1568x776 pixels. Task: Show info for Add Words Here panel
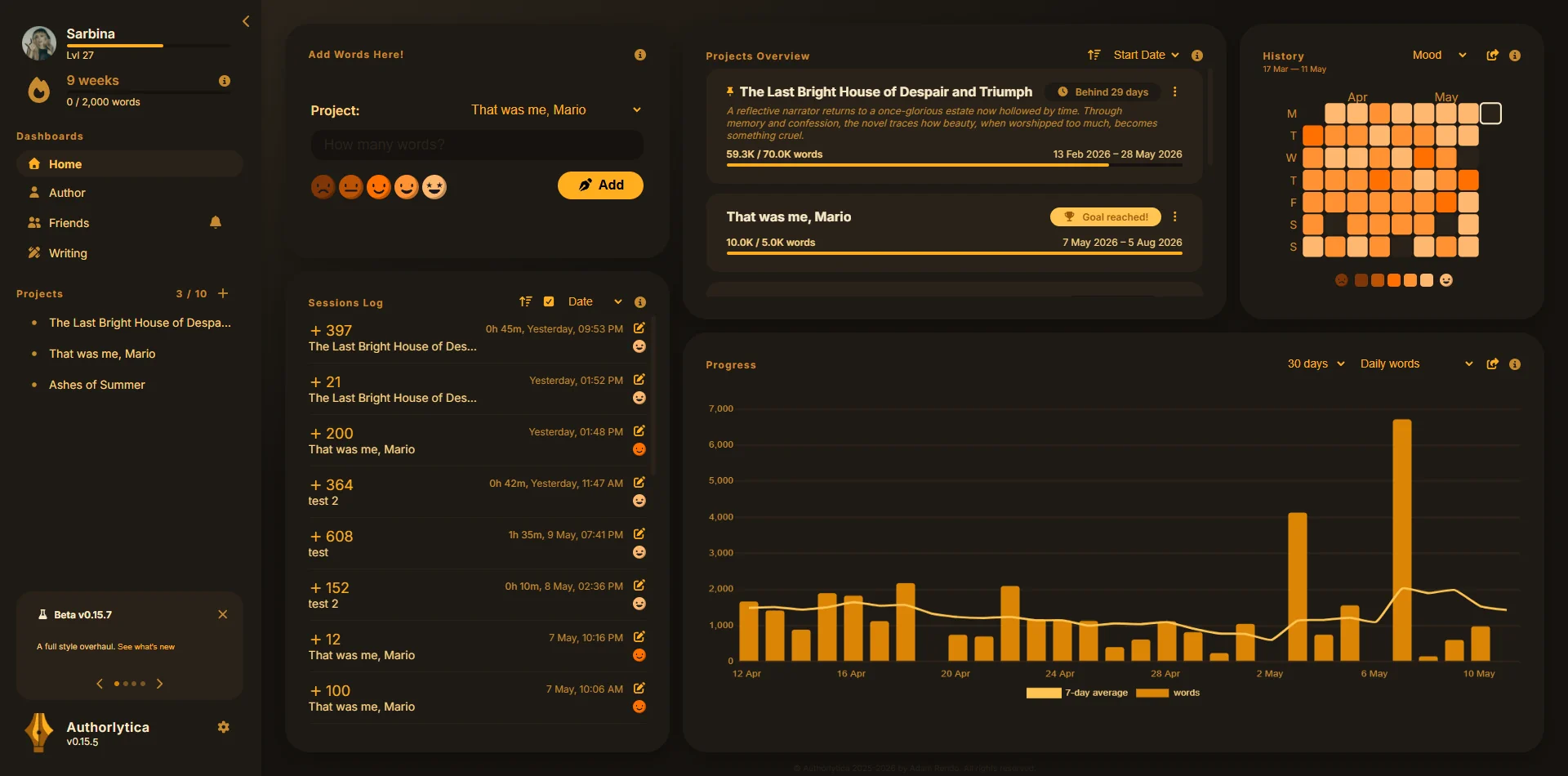coord(640,55)
